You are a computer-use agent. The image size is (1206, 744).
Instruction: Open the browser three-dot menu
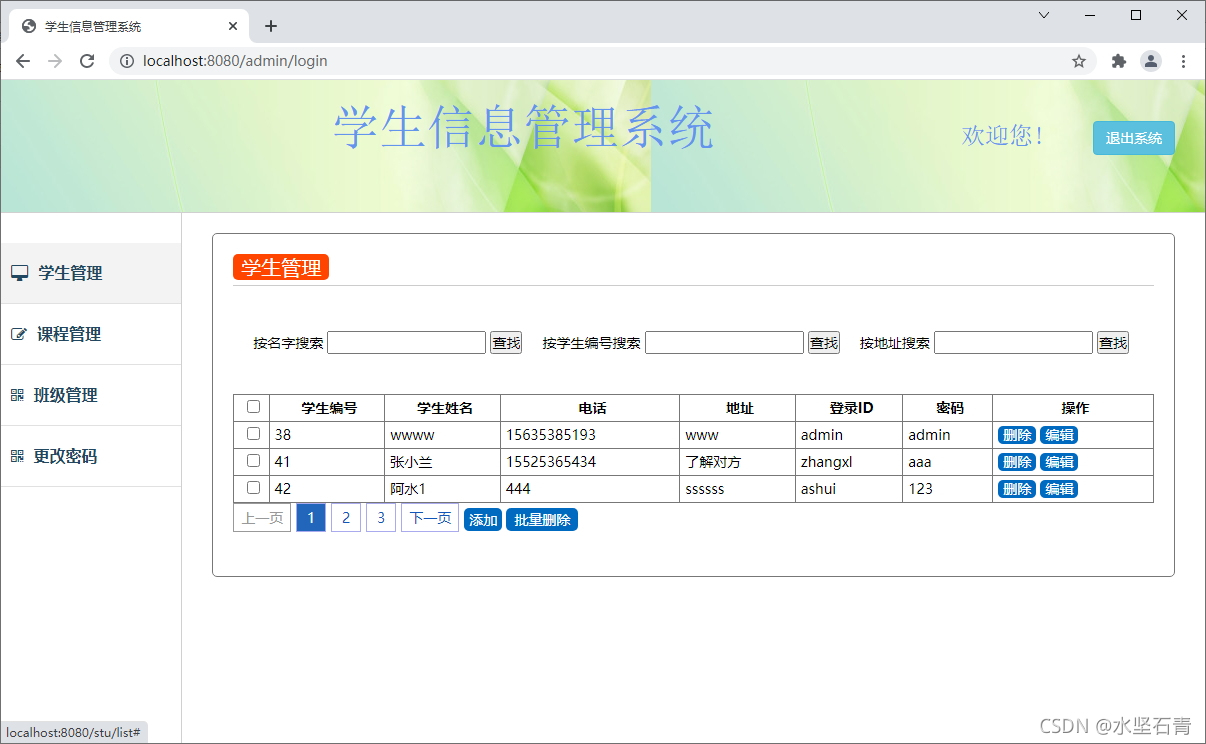pyautogui.click(x=1183, y=61)
